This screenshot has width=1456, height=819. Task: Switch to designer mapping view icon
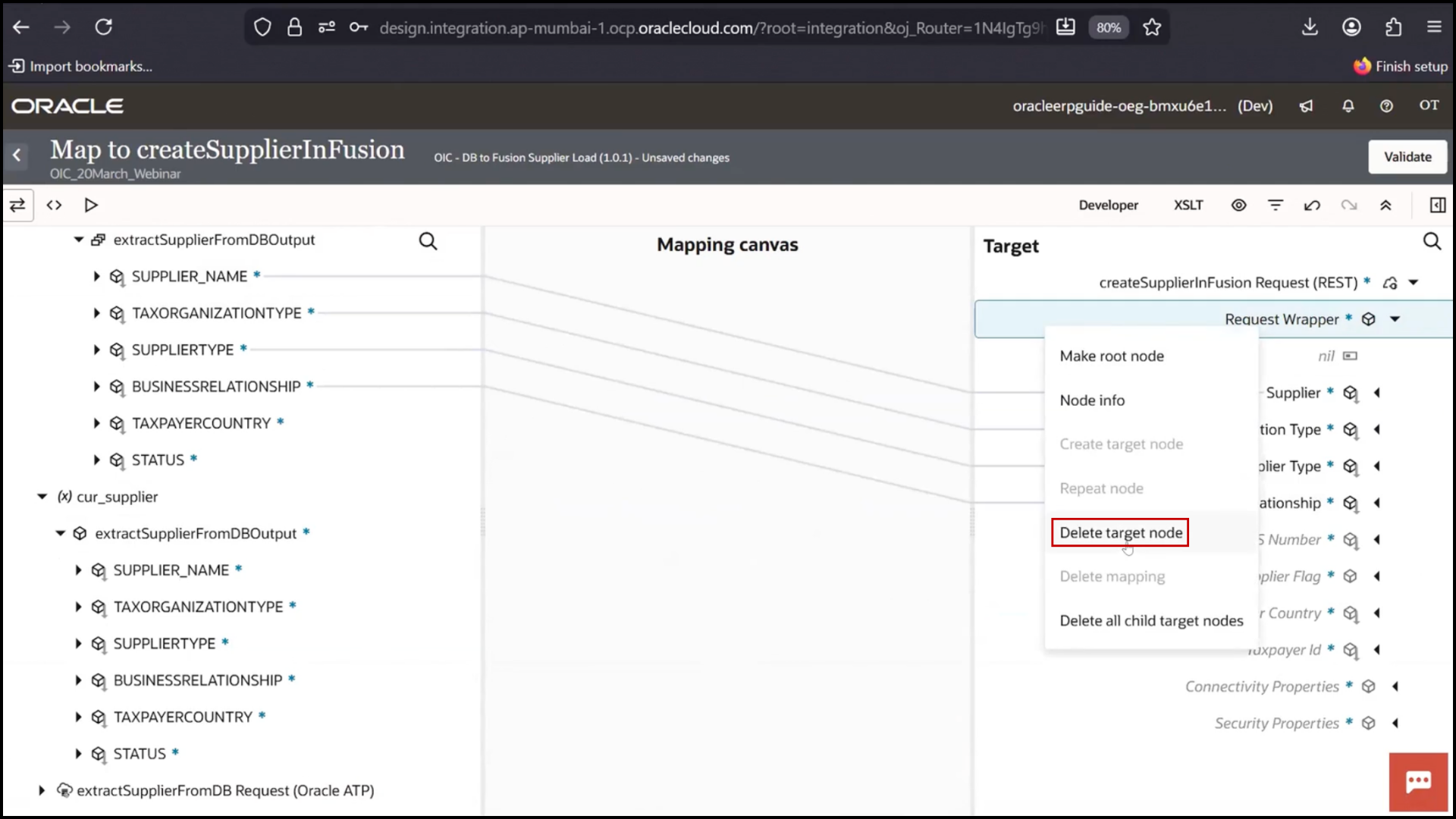point(17,205)
